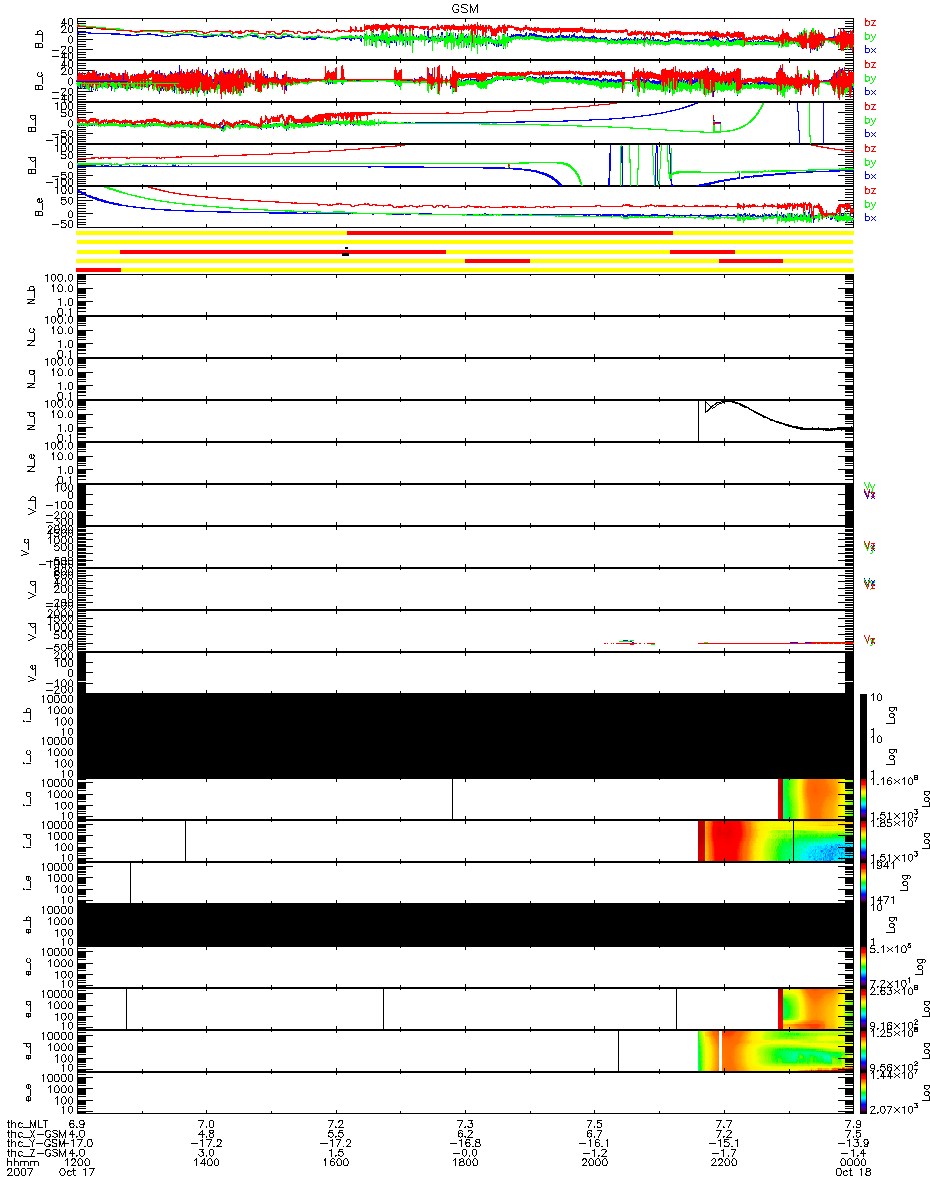Click the 2.07×10³ color bar value

point(896,1111)
